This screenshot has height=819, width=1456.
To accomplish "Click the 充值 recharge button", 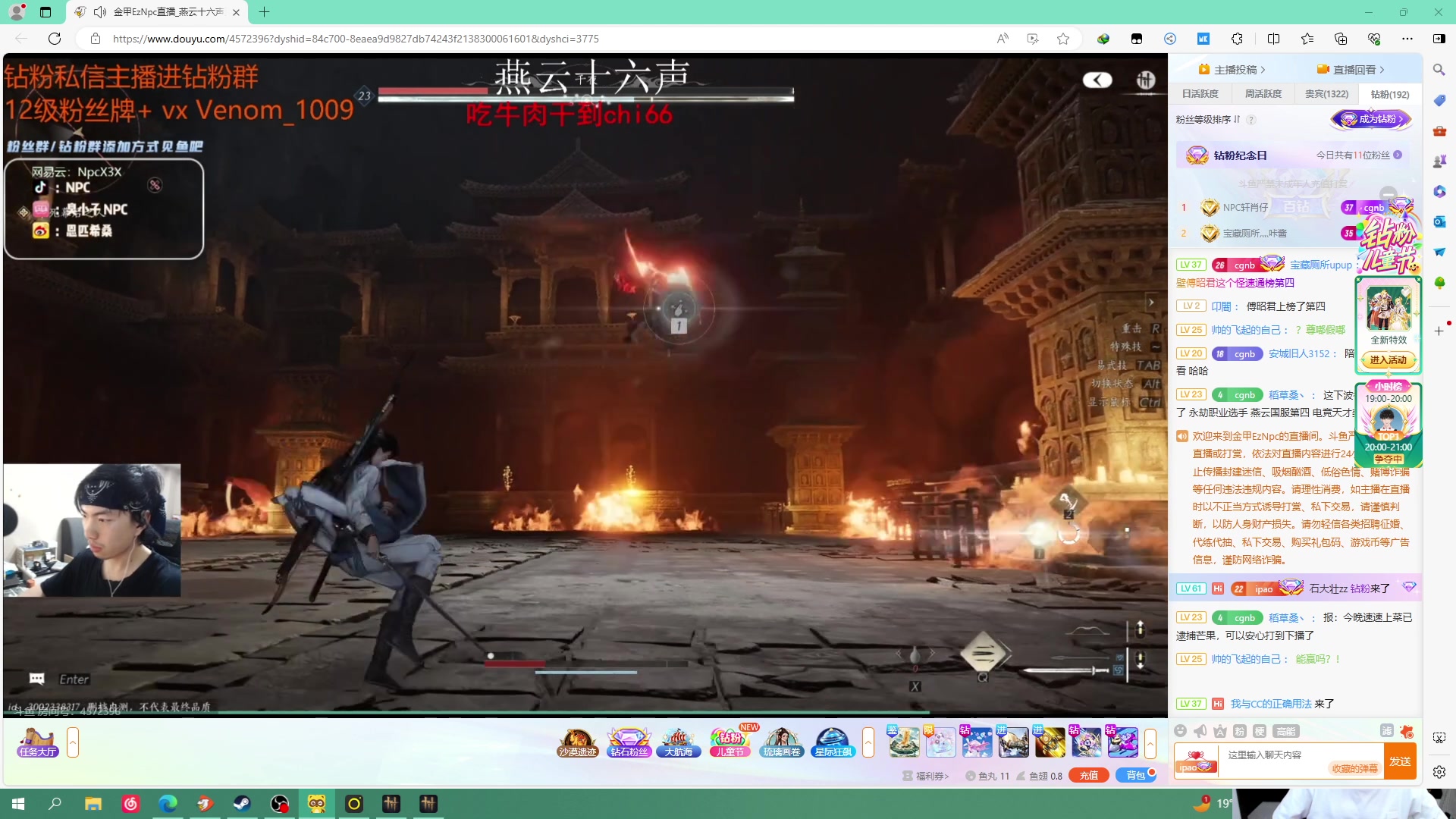I will click(1089, 776).
